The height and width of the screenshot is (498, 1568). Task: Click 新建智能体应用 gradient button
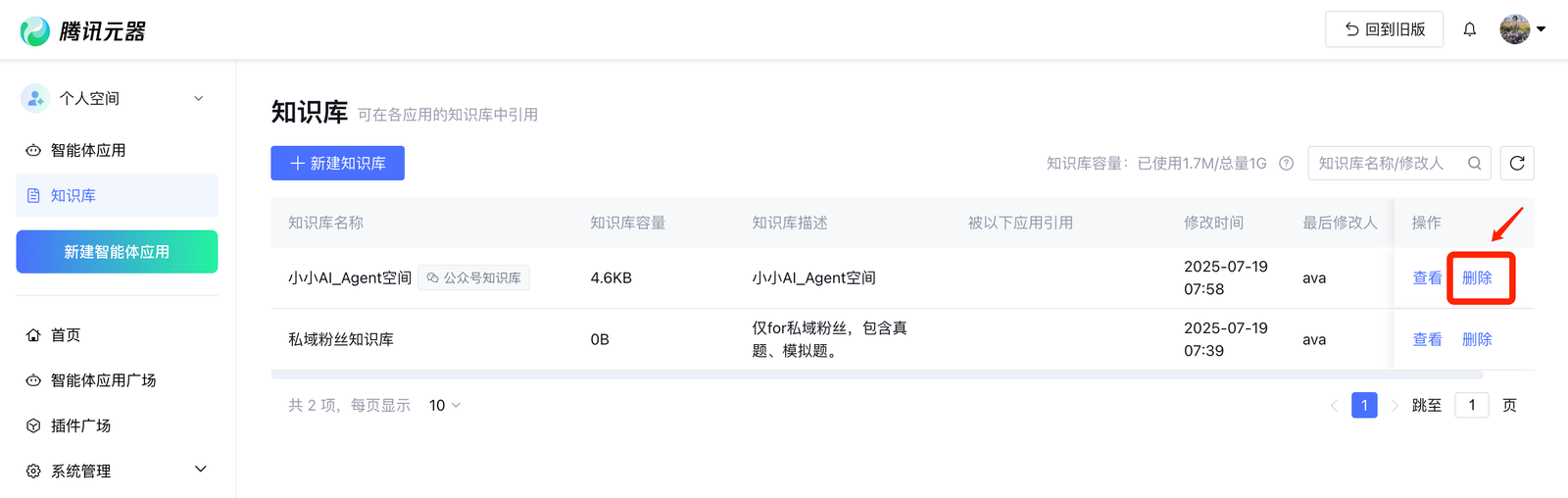click(x=117, y=252)
